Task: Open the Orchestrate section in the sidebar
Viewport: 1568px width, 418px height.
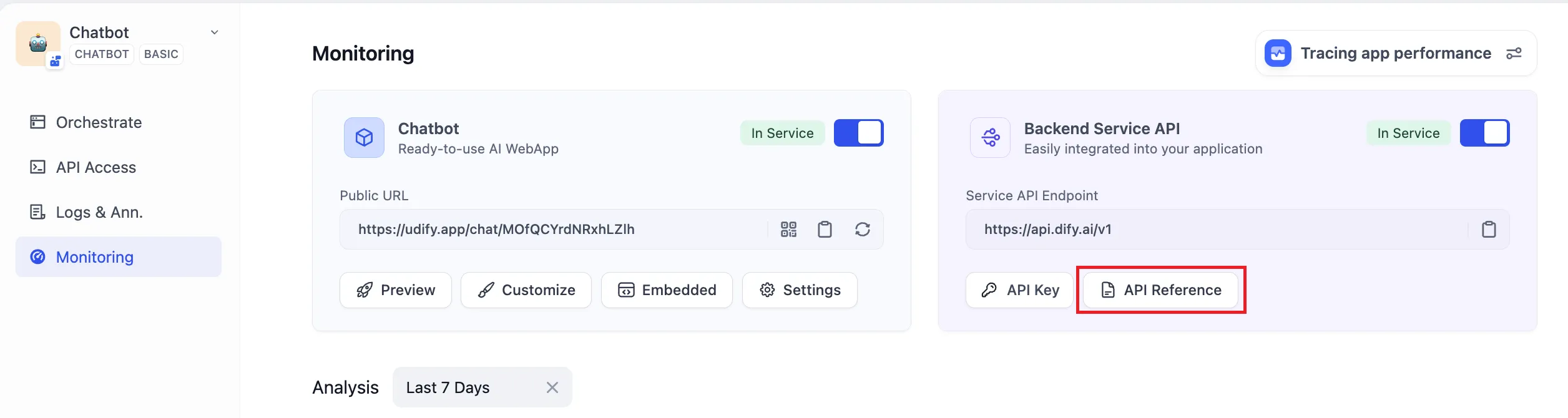Action: (x=98, y=122)
